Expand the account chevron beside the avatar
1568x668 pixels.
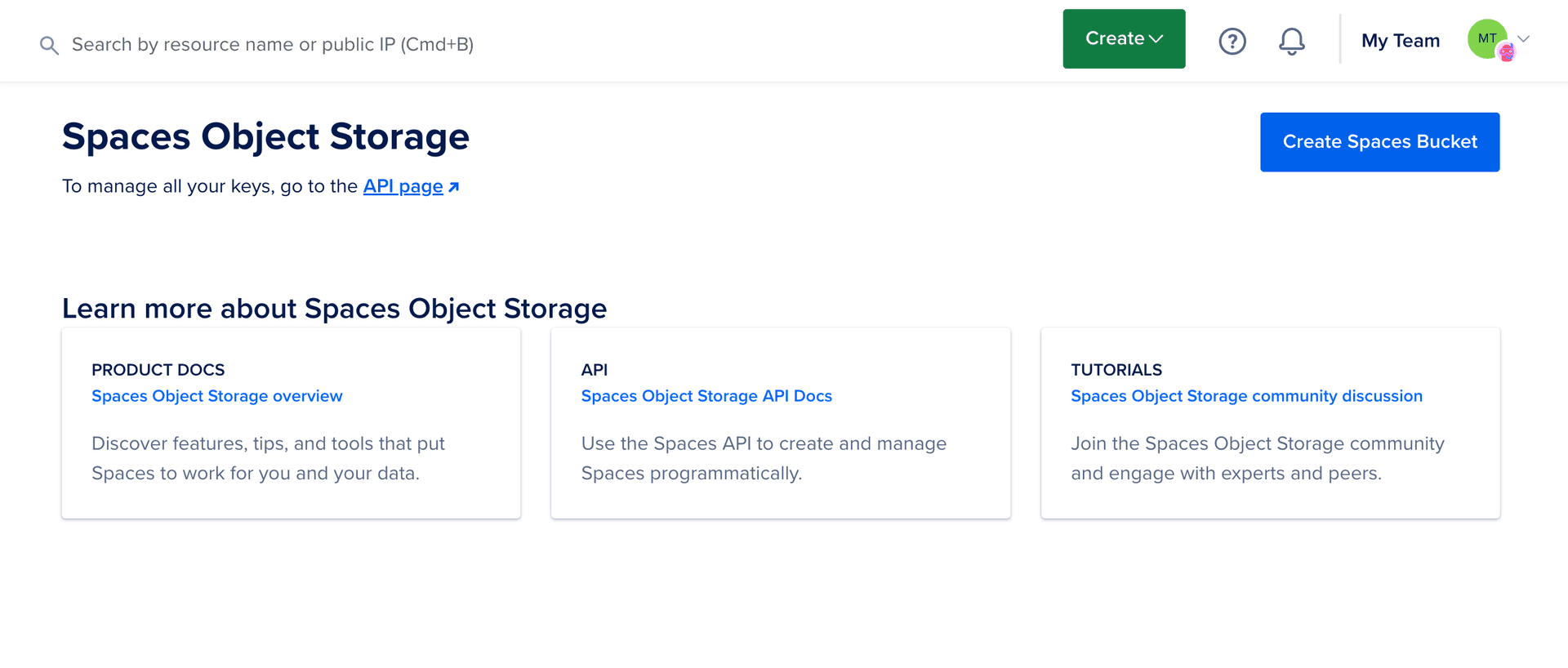click(1524, 38)
